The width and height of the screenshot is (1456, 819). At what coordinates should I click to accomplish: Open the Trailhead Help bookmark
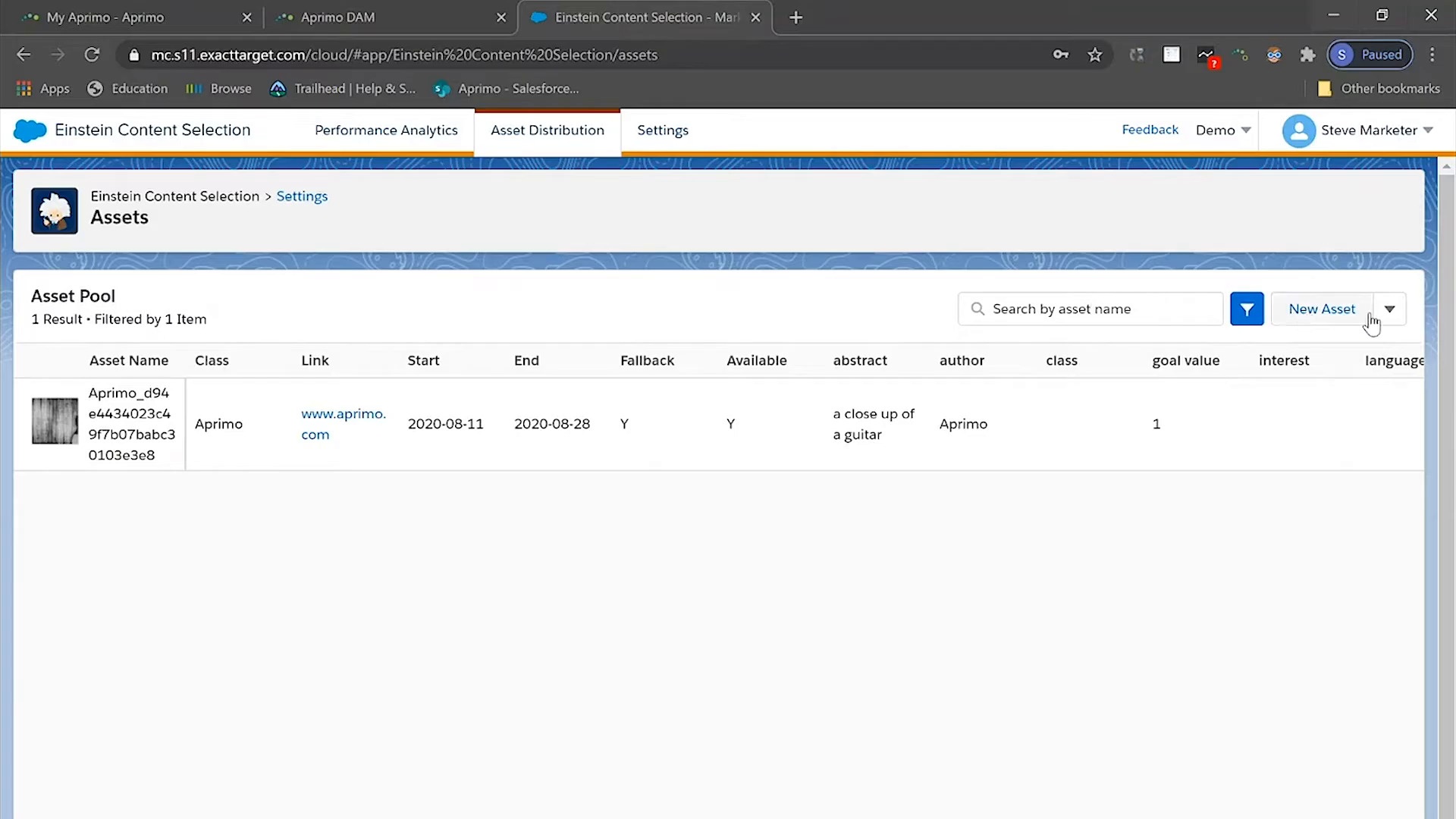[x=343, y=89]
